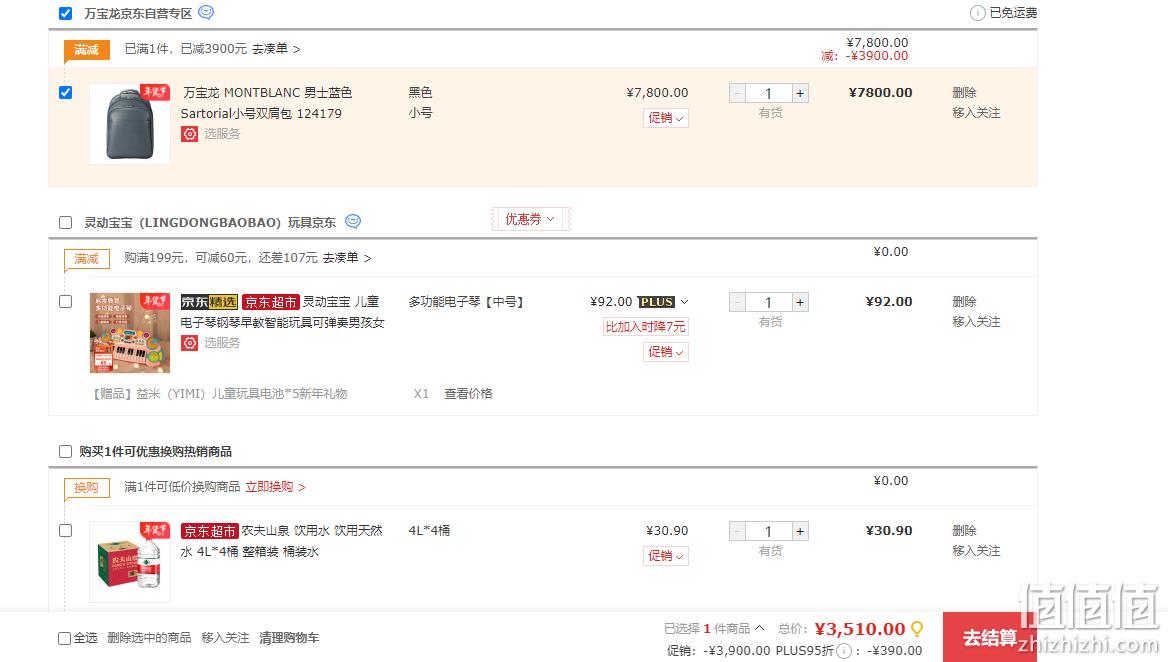Open the 优惠券 coupon dropdown
Image resolution: width=1168 pixels, height=662 pixels.
coord(530,219)
